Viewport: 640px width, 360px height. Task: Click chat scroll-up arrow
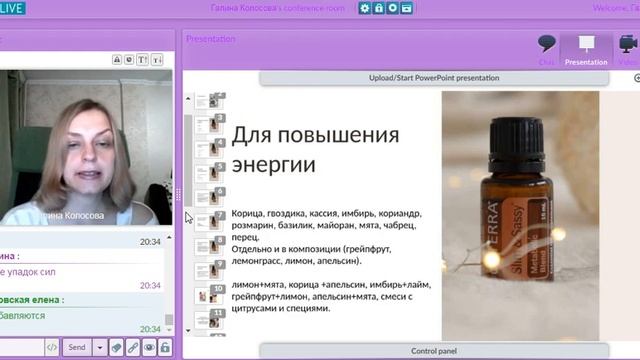169,237
